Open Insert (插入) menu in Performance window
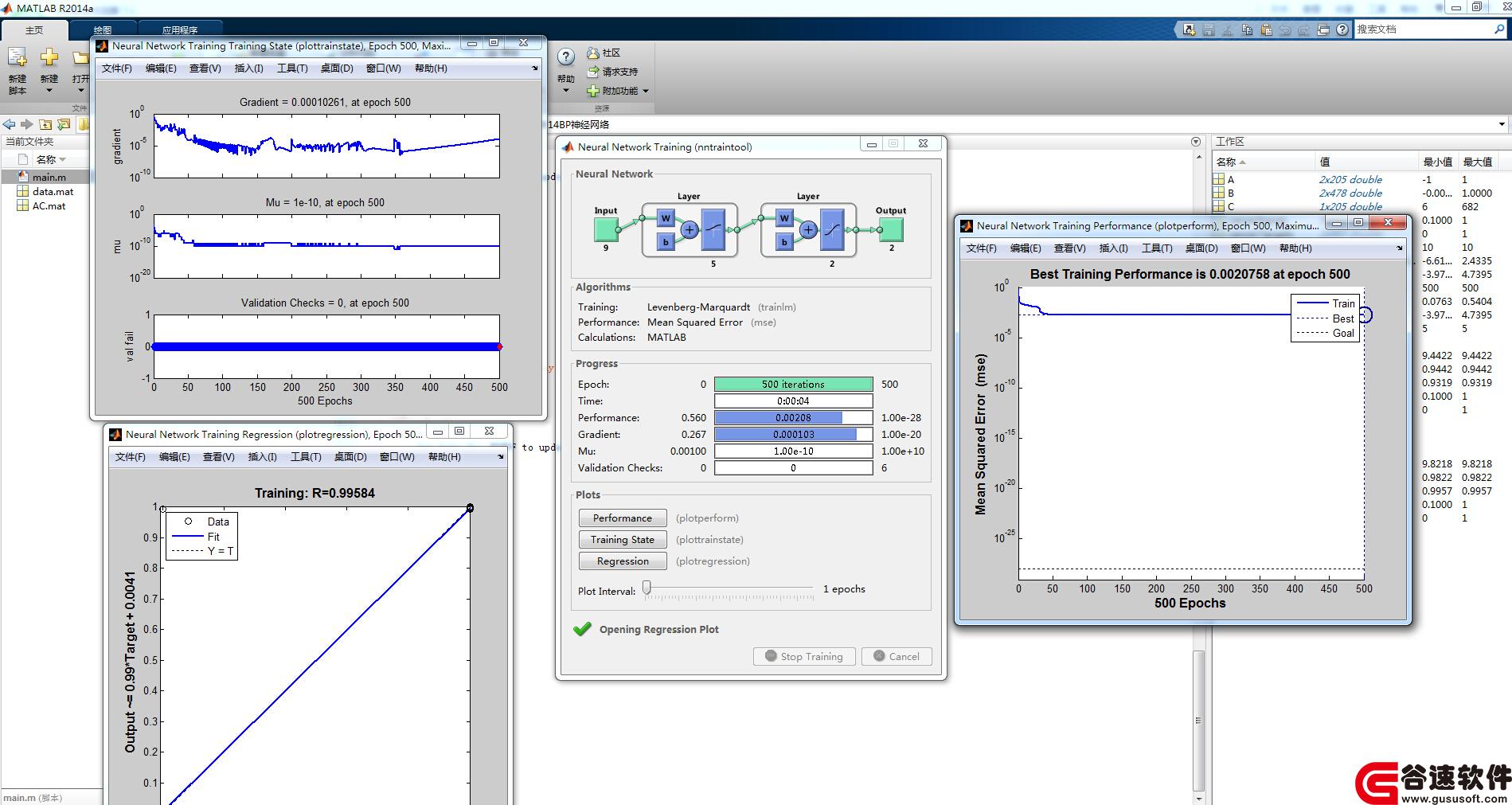Screen dimensions: 1512x805 tap(1113, 248)
